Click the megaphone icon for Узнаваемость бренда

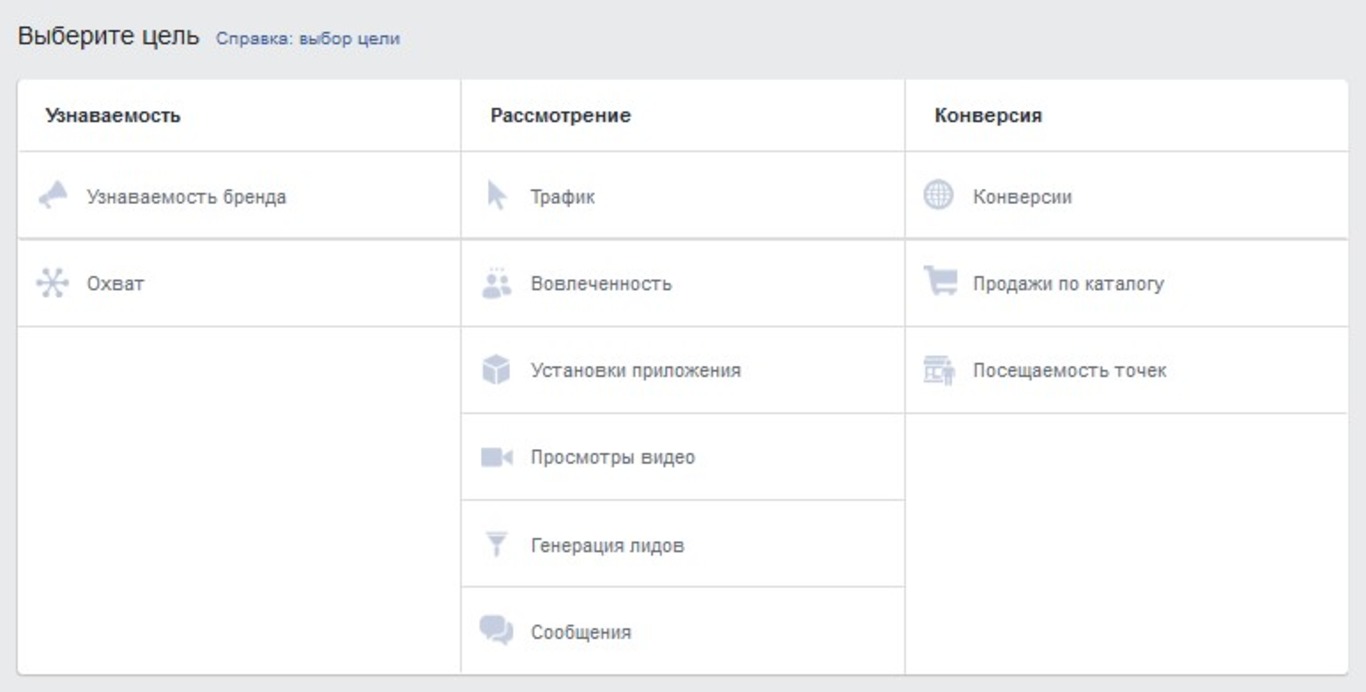coord(53,196)
